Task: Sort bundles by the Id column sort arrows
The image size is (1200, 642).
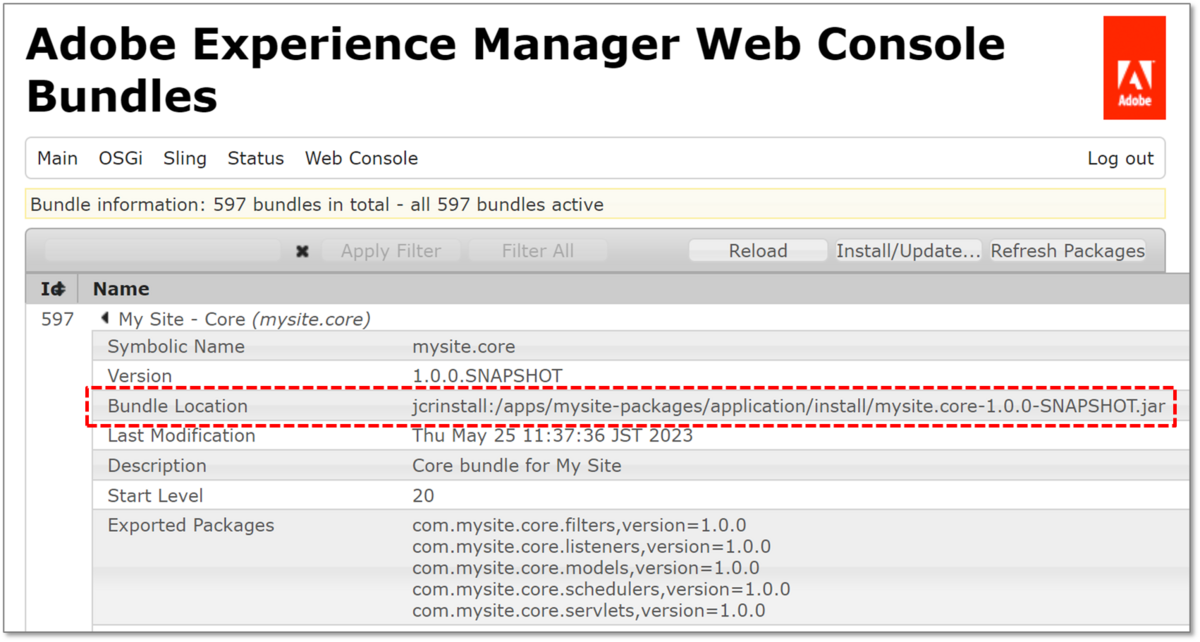Action: click(58, 289)
